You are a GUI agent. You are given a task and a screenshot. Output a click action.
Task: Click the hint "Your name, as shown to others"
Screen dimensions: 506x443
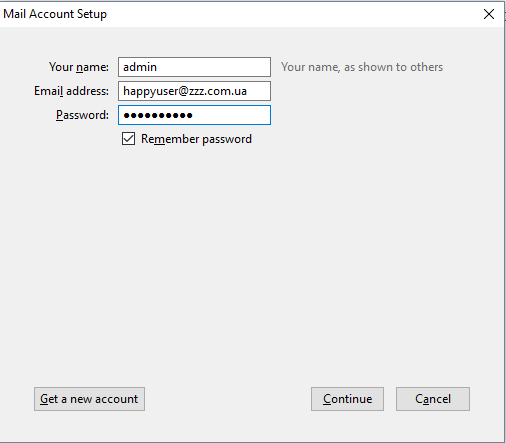point(362,67)
